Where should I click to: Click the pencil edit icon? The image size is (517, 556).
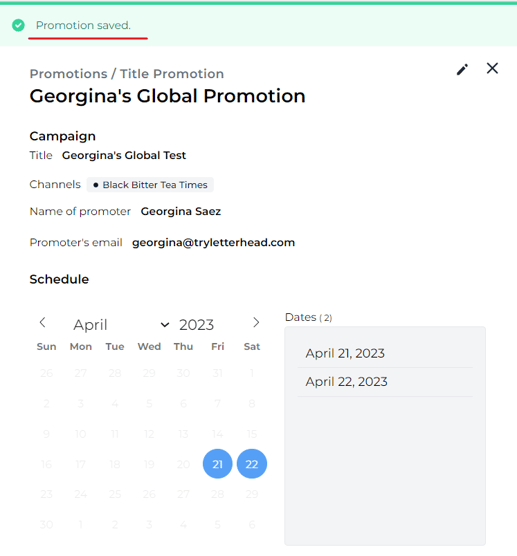point(462,70)
